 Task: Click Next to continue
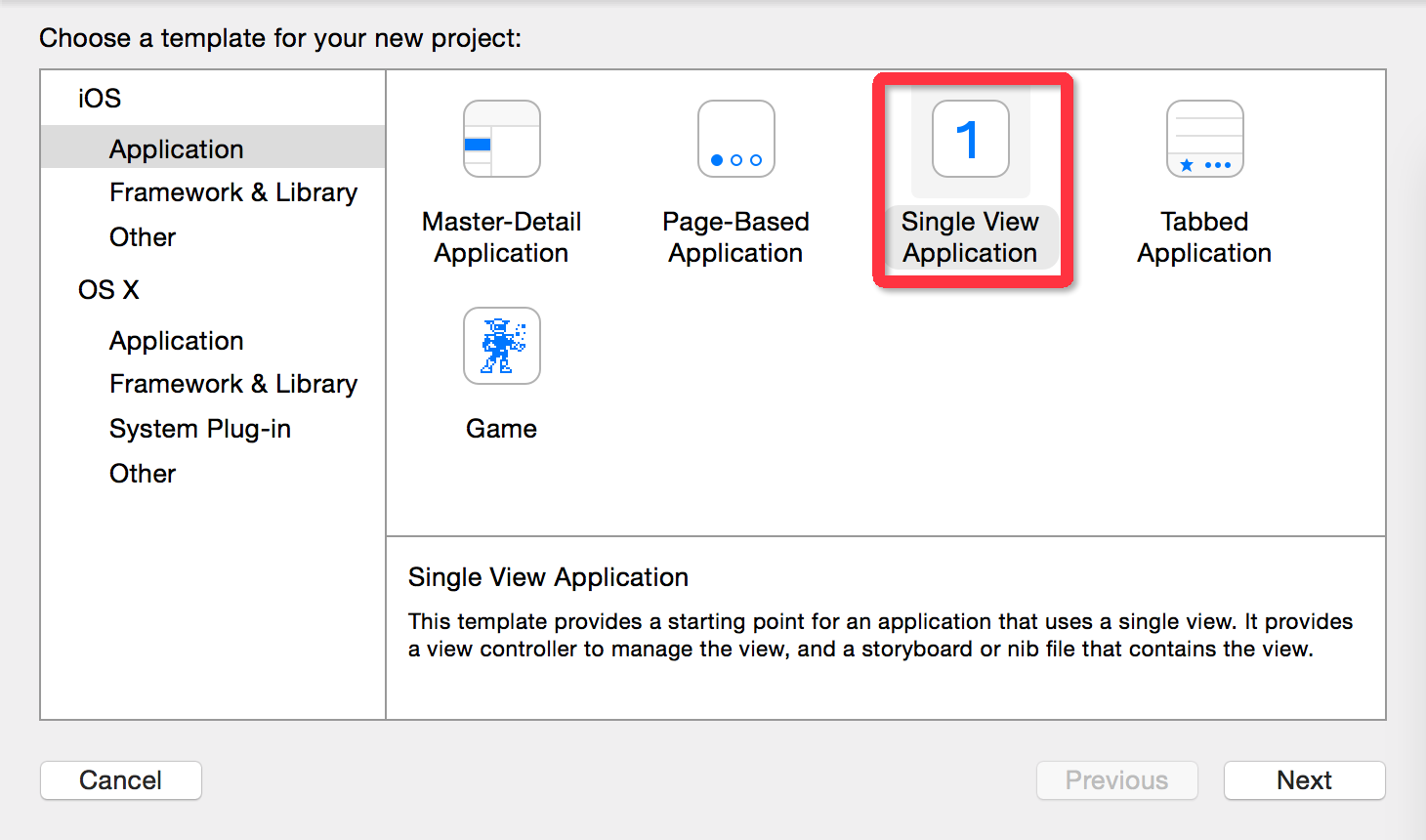pos(1304,780)
